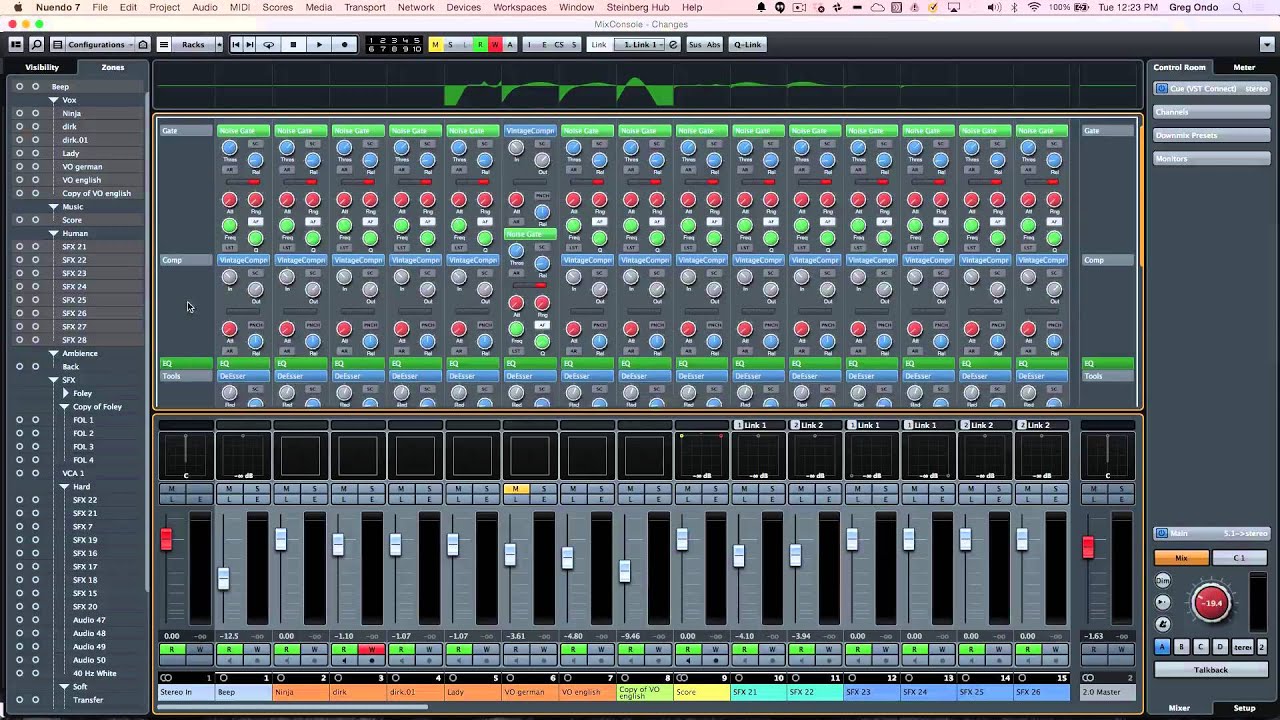Click the metronome click icon in Control Room

click(1163, 623)
